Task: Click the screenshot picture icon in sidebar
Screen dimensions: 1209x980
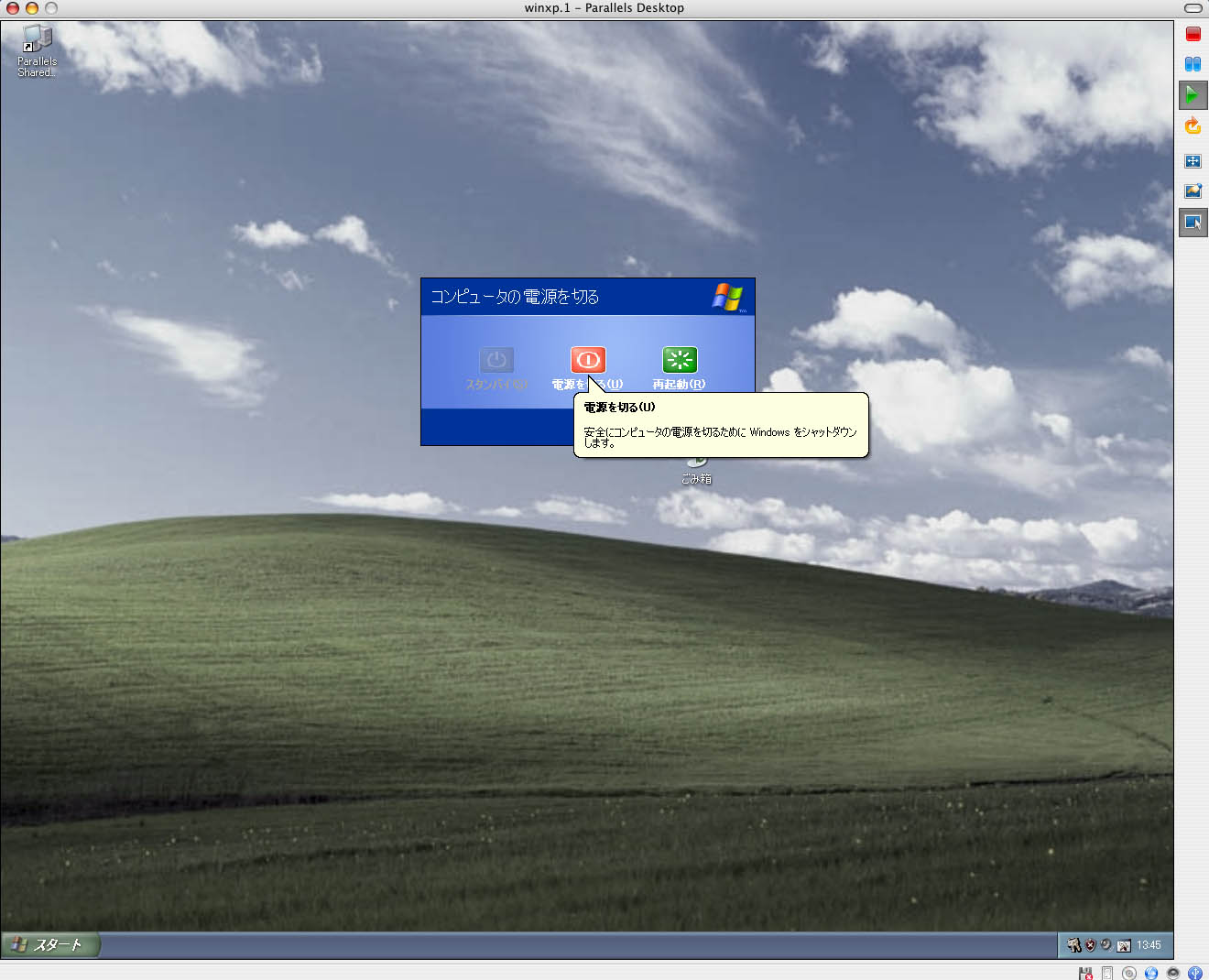Action: point(1193,191)
